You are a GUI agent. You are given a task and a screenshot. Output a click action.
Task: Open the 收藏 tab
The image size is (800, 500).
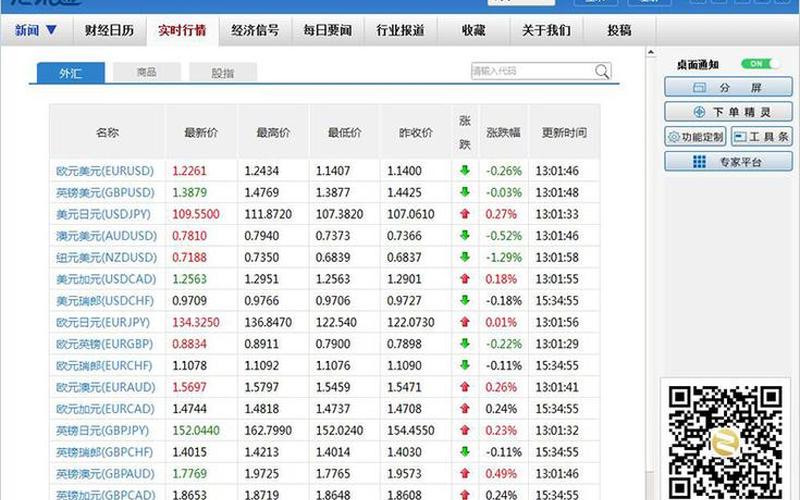pyautogui.click(x=473, y=31)
